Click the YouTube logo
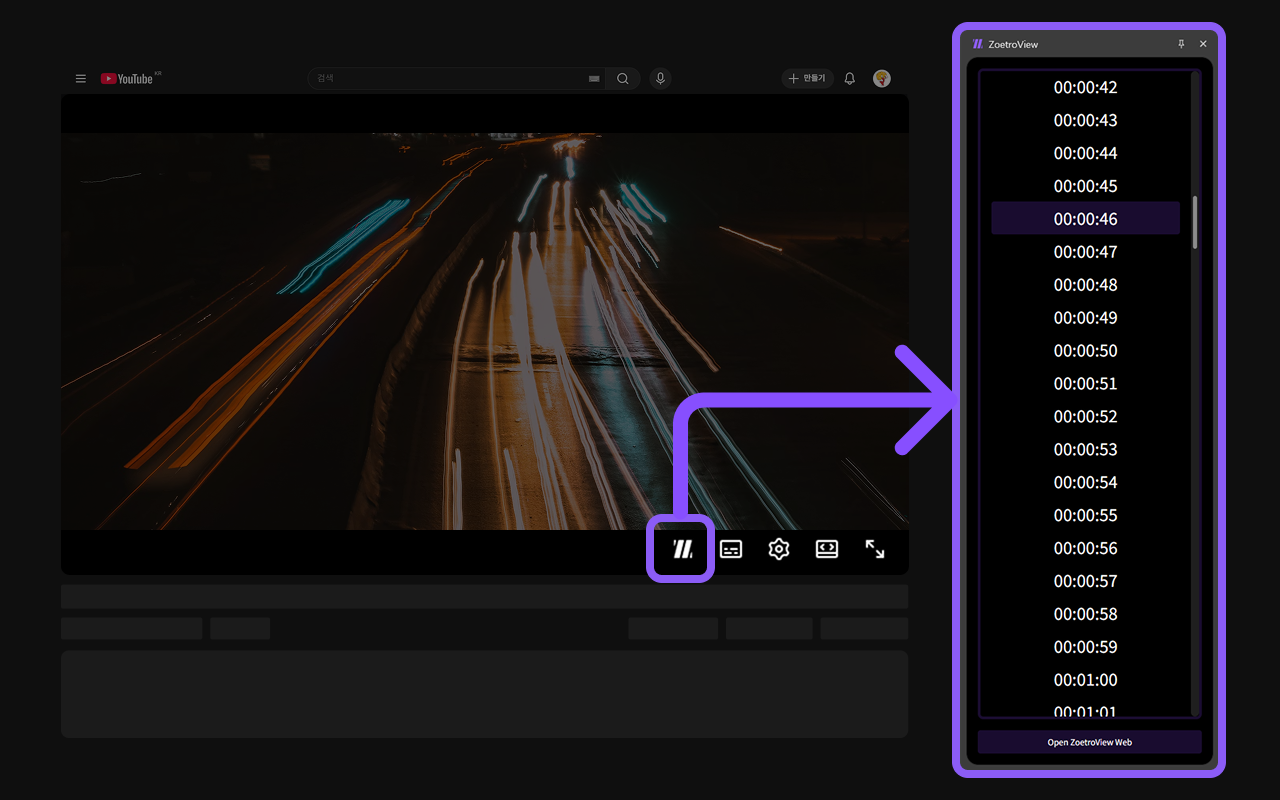Screen dimensions: 1280x800 pyautogui.click(x=126, y=78)
